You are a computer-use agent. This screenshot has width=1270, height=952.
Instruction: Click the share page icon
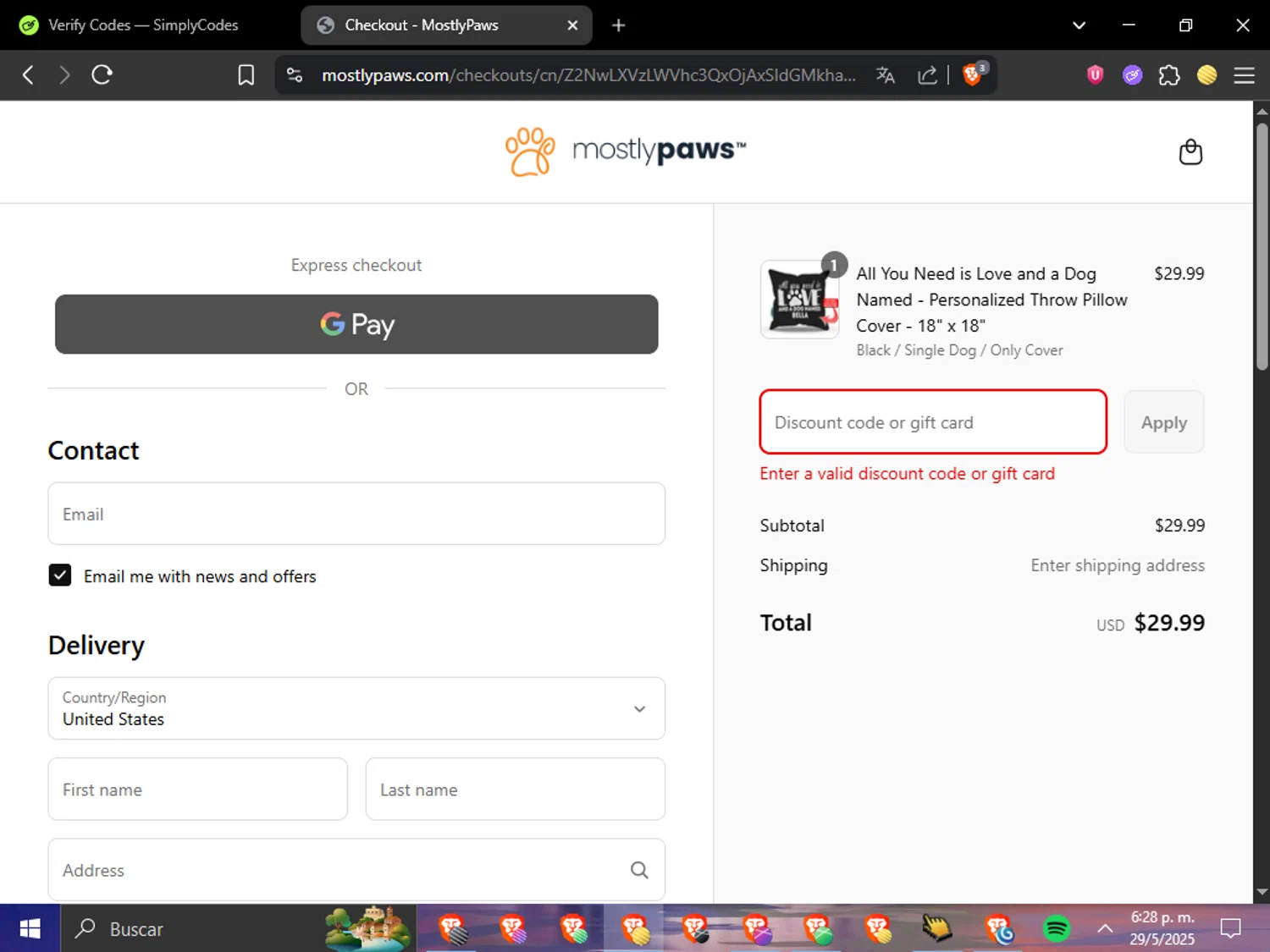coord(928,75)
